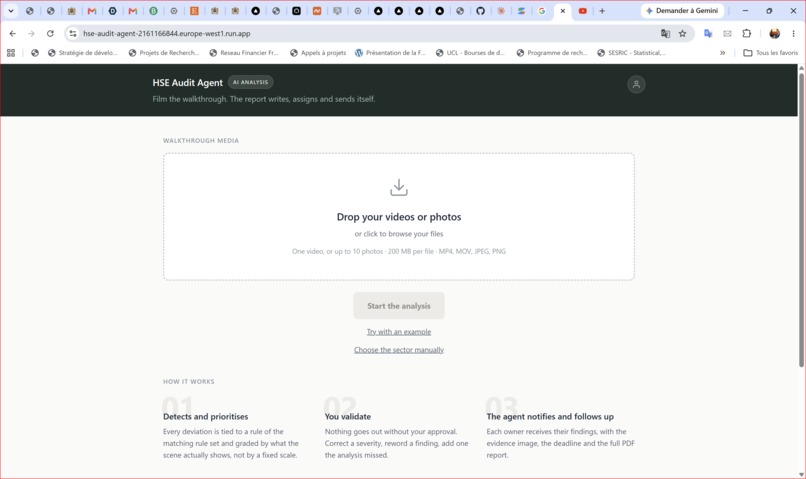This screenshot has height=479, width=806.
Task: Switch to the green B tab
Action: pyautogui.click(x=153, y=11)
